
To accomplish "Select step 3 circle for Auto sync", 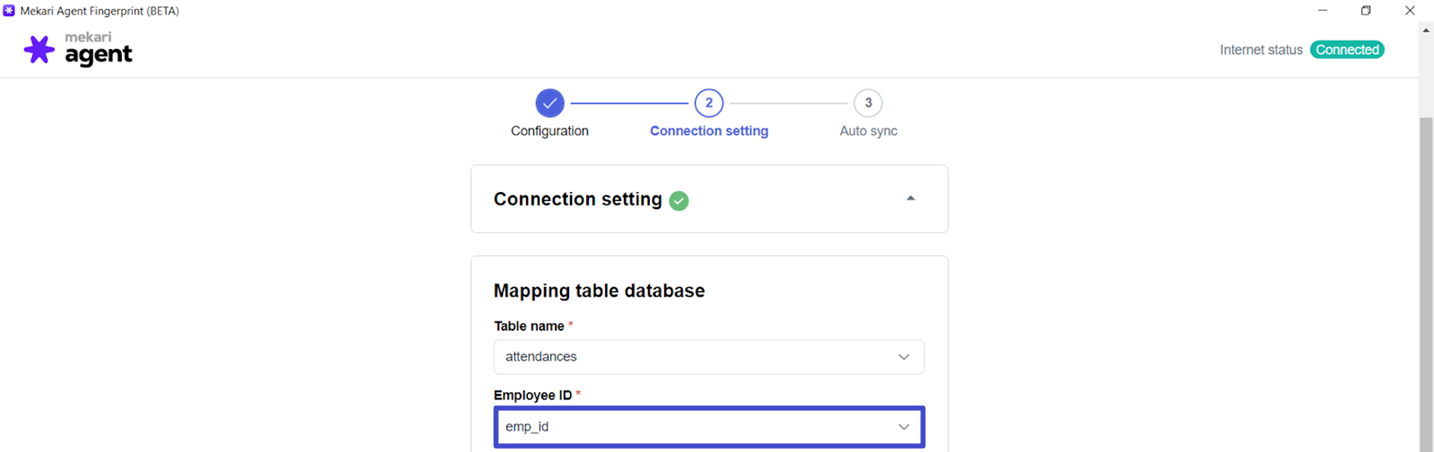I will [x=867, y=103].
